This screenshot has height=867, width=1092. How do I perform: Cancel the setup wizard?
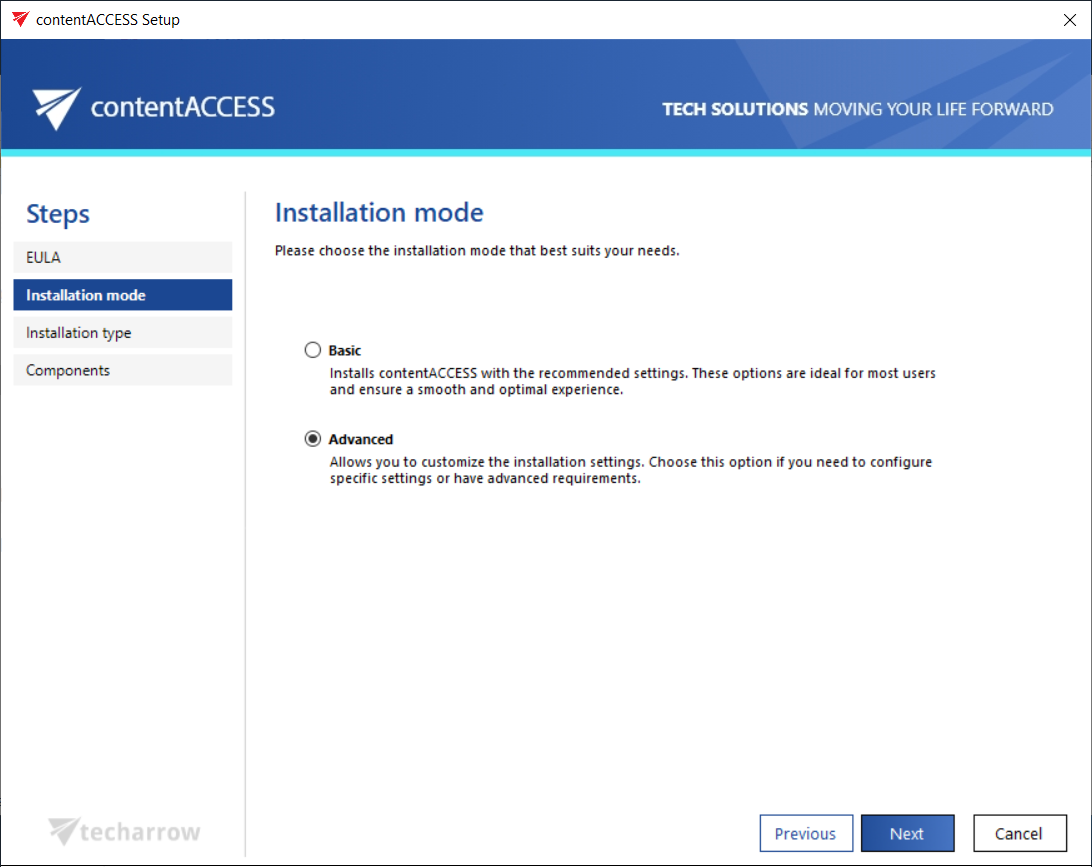coord(1018,834)
